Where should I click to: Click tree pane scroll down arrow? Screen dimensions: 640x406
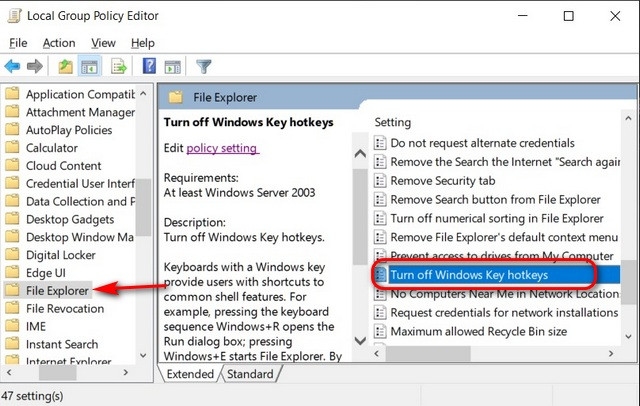tap(143, 355)
